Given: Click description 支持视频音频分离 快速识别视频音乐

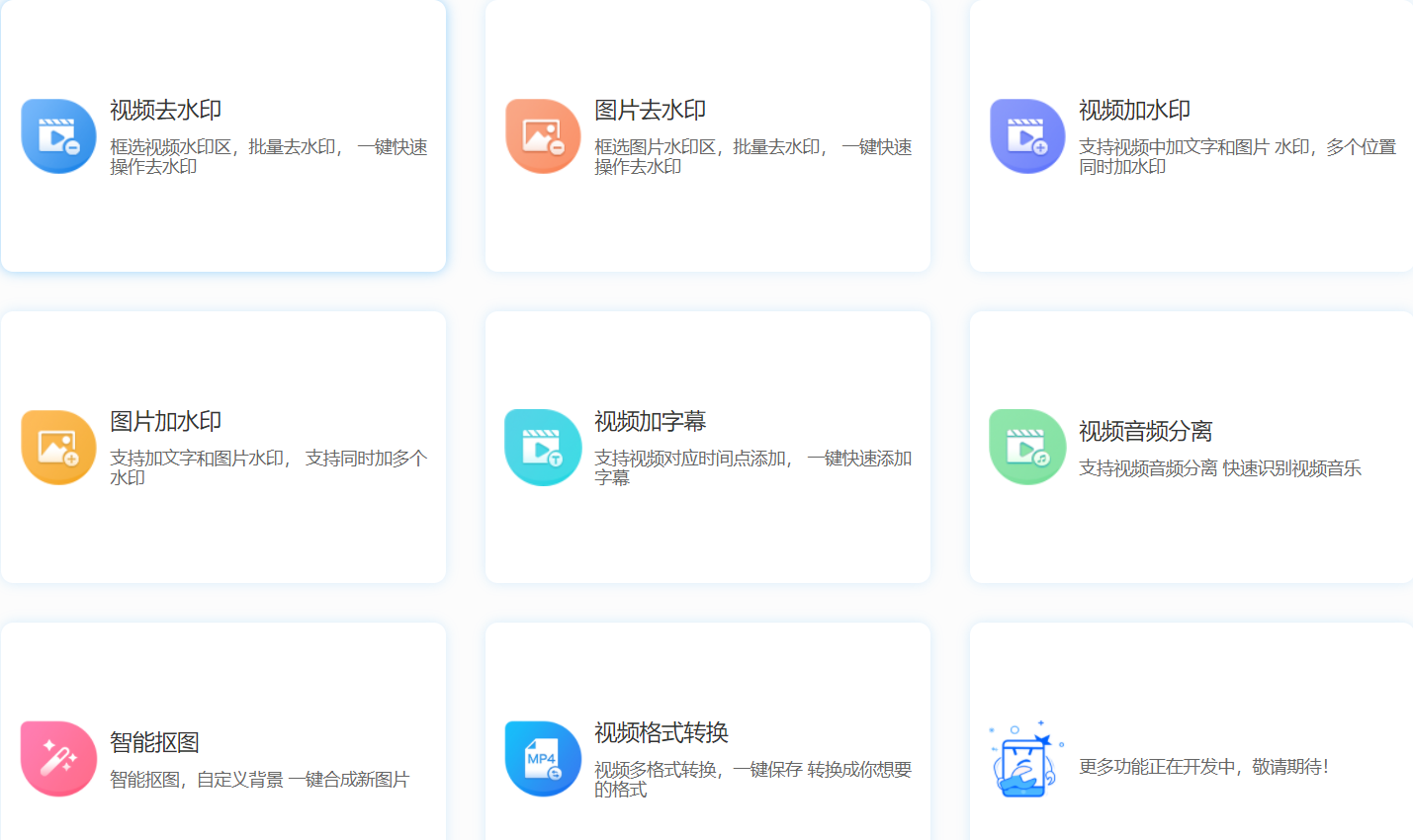Looking at the screenshot, I should pyautogui.click(x=1220, y=468).
